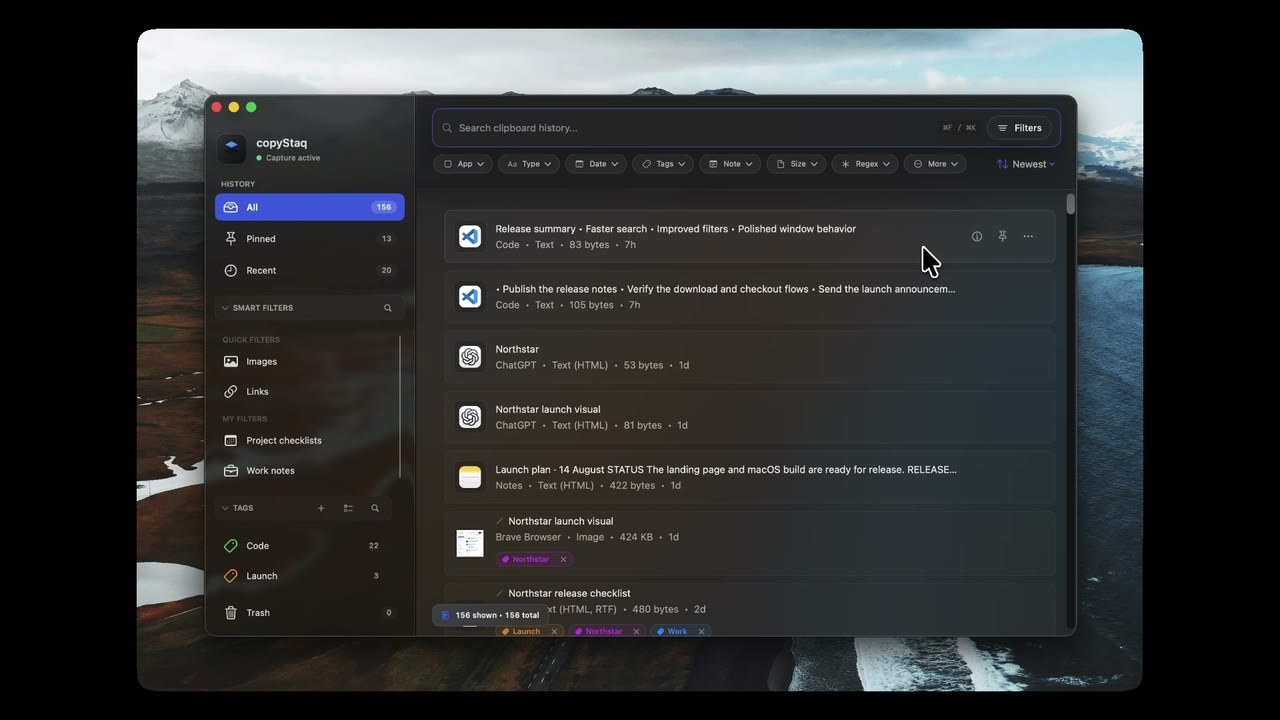The width and height of the screenshot is (1280, 720).
Task: Click Notes app icon on Launch plan row
Action: (x=470, y=477)
